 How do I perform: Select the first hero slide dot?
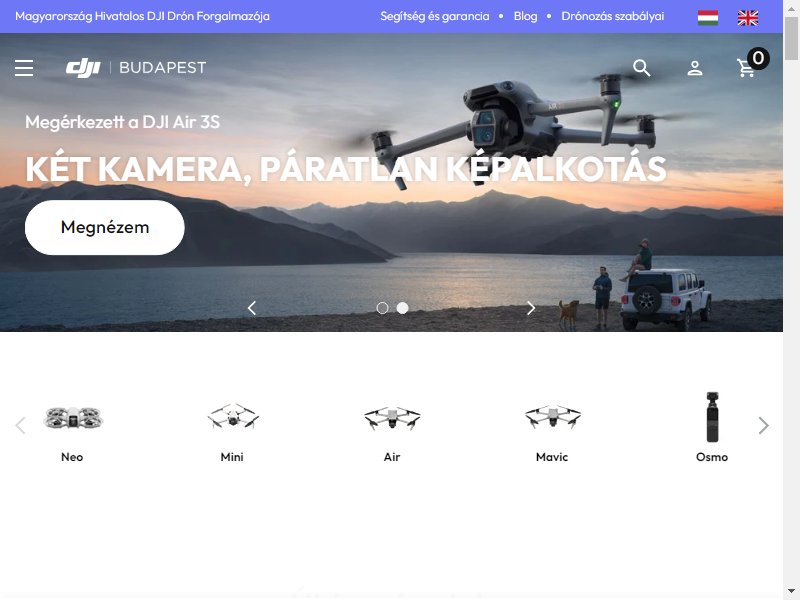382,308
